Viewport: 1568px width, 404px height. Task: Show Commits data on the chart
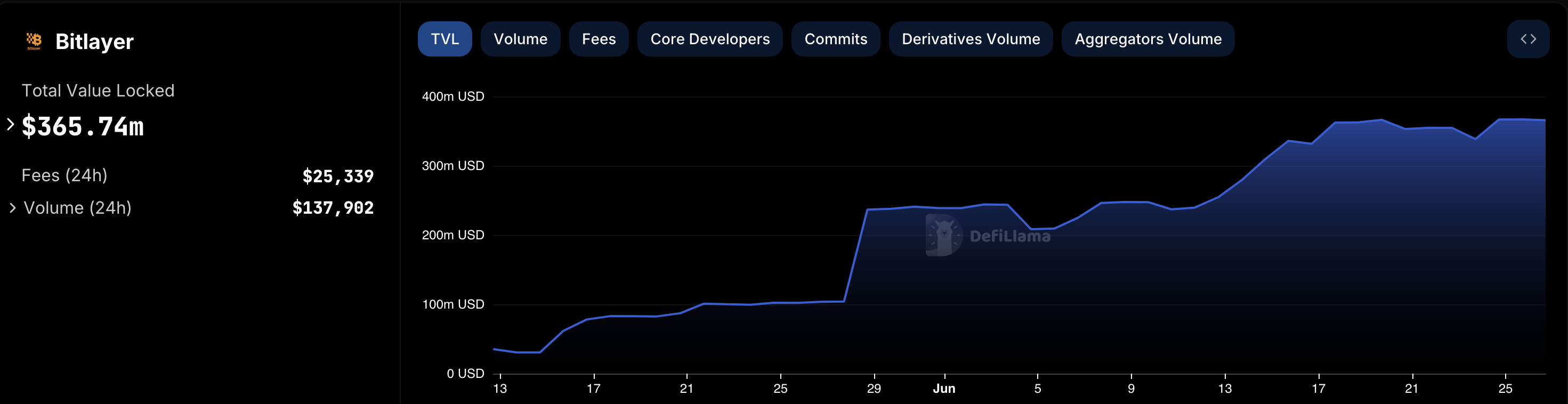click(x=835, y=39)
